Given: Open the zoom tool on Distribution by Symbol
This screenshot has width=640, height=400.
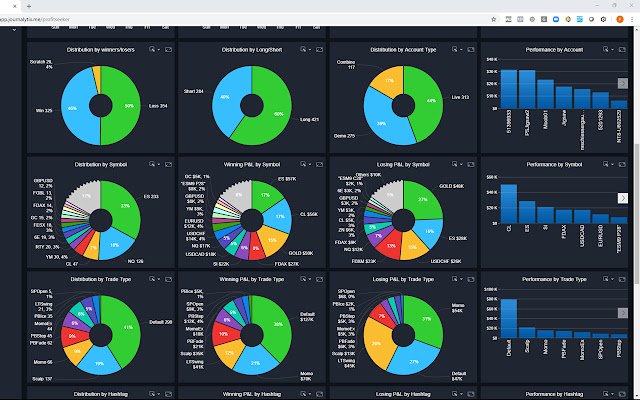Looking at the screenshot, I should 152,164.
